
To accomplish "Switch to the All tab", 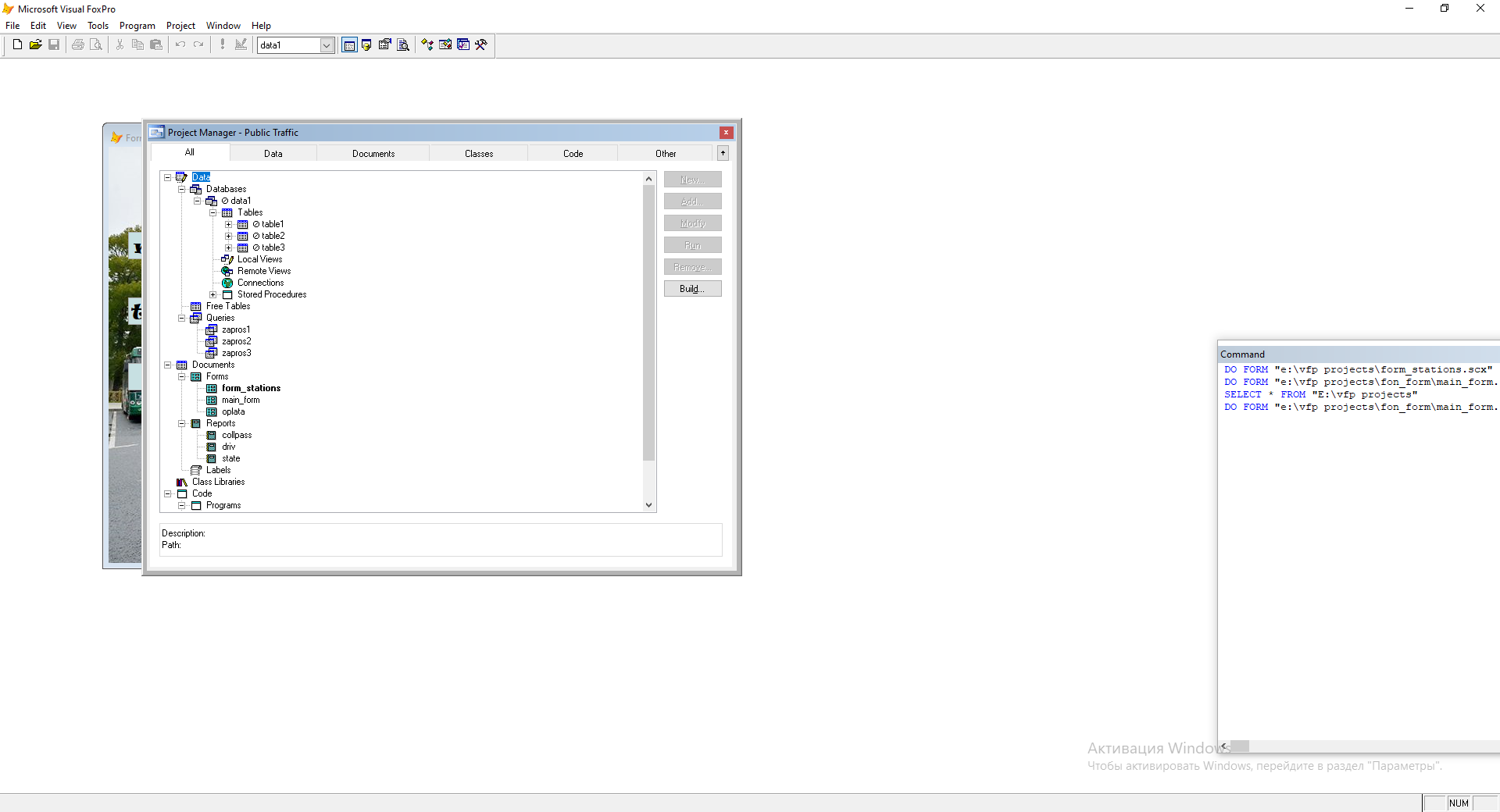I will 190,152.
